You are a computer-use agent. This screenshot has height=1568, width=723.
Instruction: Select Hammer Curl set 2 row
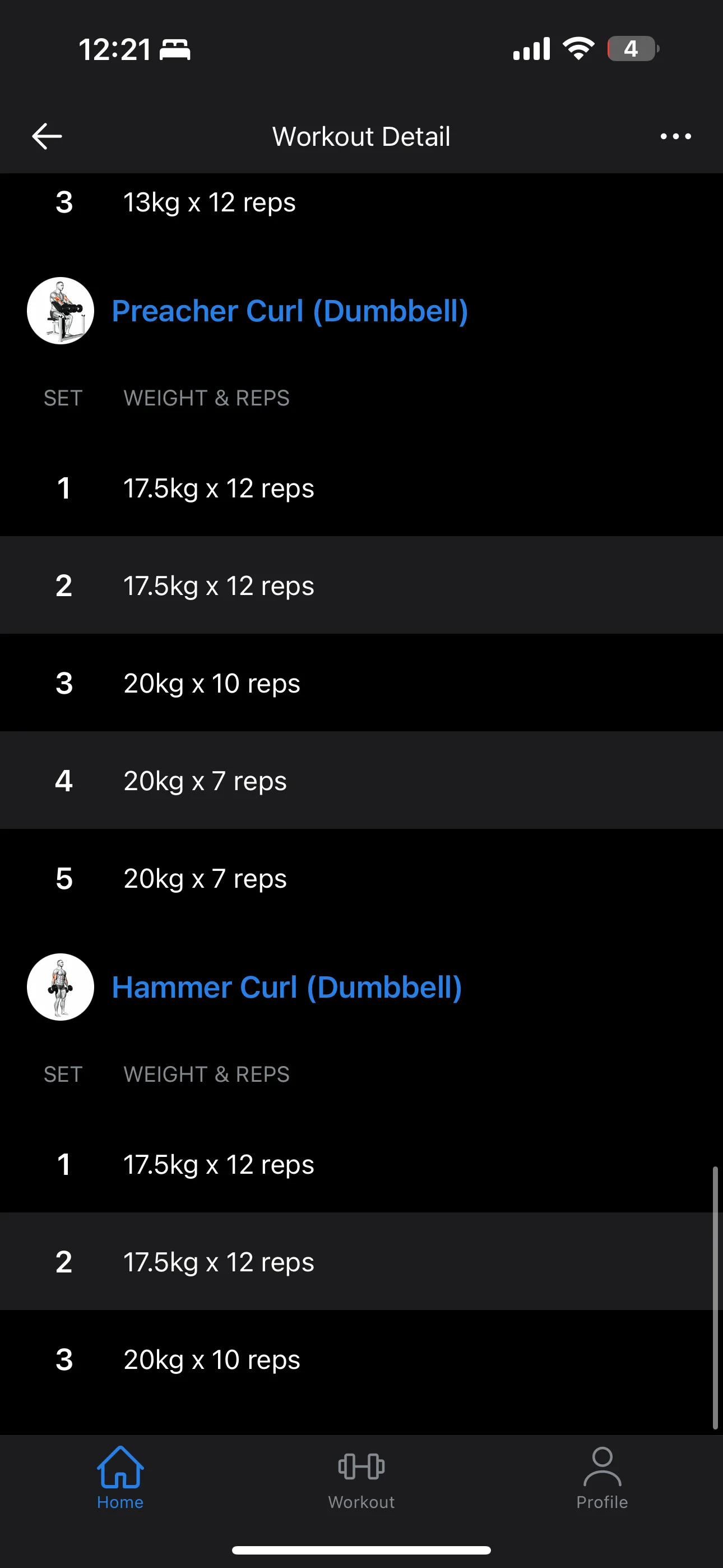point(361,1262)
